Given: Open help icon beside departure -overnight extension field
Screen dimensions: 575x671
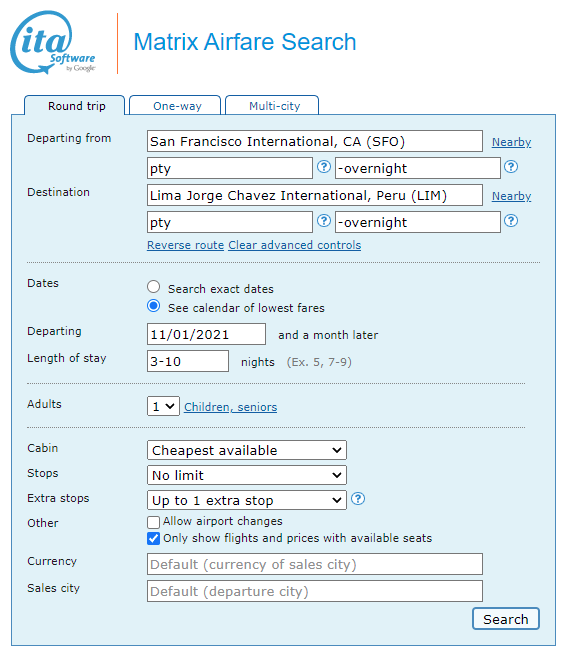Looking at the screenshot, I should pyautogui.click(x=511, y=167).
